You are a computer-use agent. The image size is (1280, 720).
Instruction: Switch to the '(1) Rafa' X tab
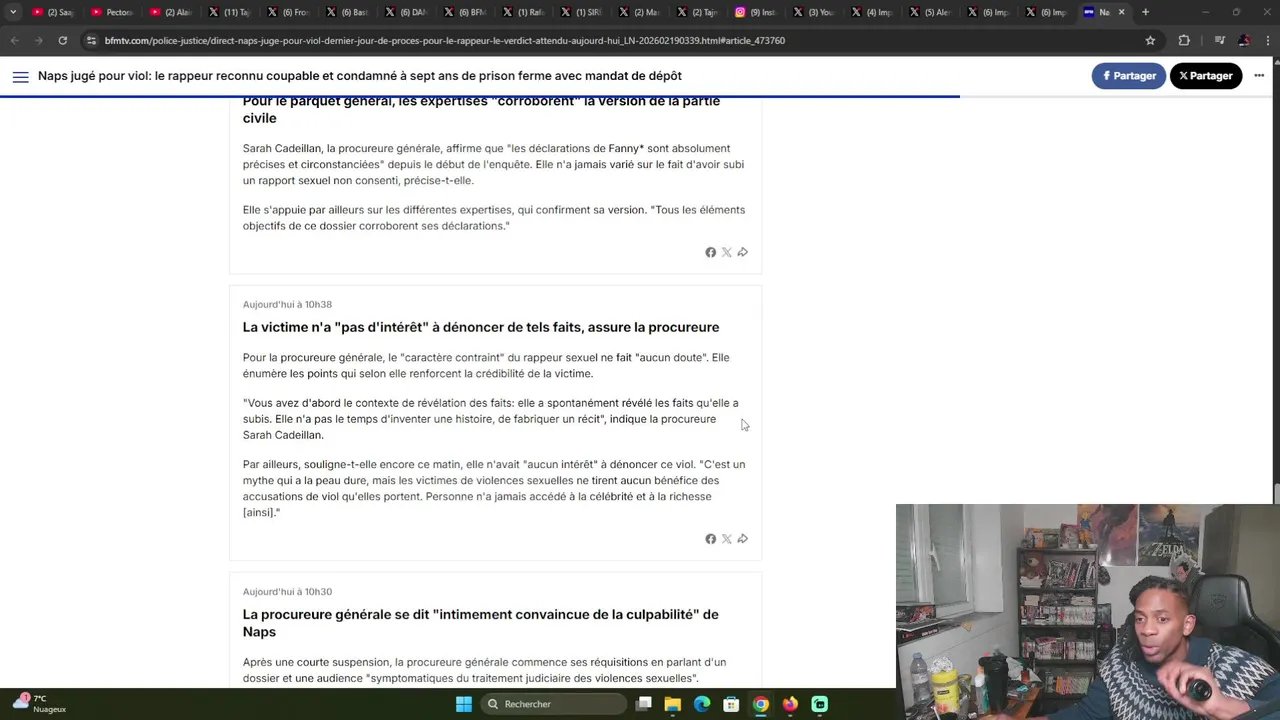pyautogui.click(x=522, y=12)
